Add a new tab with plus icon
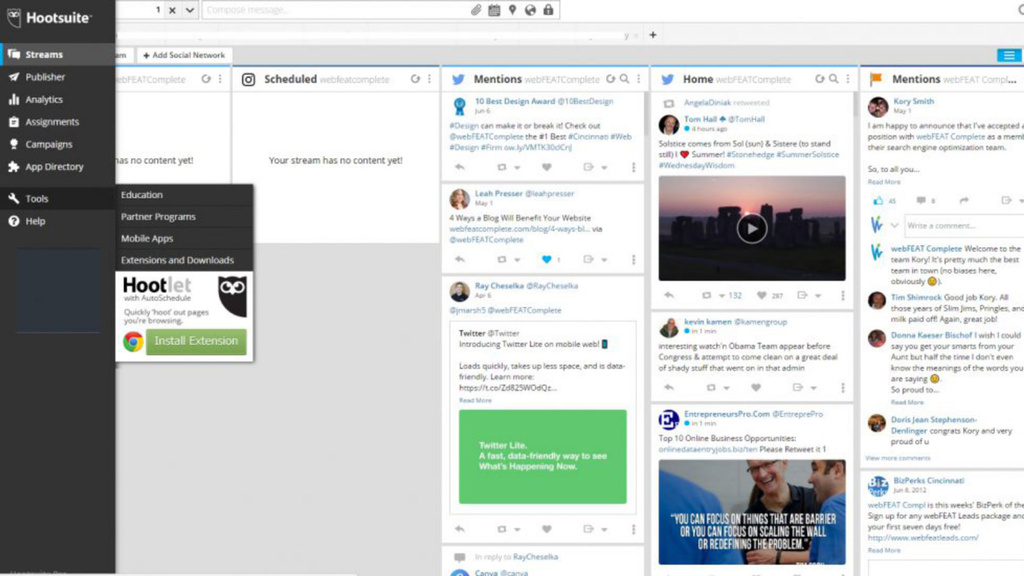 point(652,35)
